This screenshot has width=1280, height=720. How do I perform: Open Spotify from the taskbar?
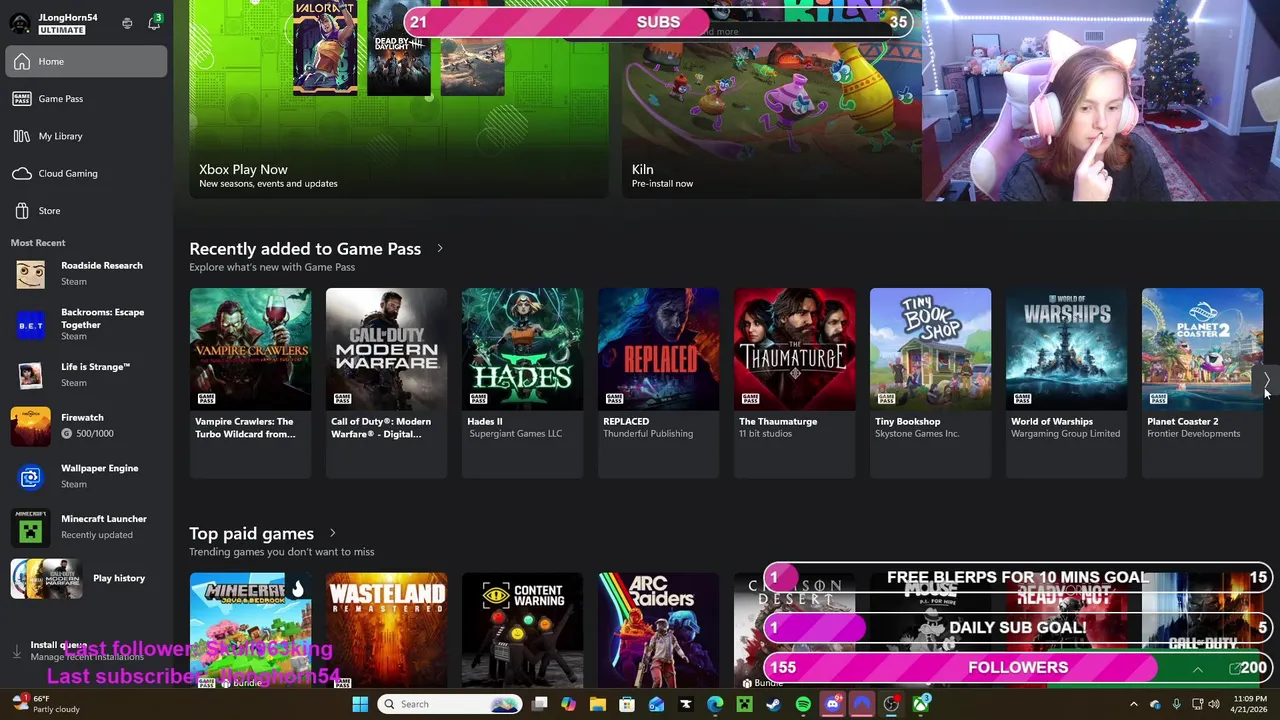coord(803,704)
